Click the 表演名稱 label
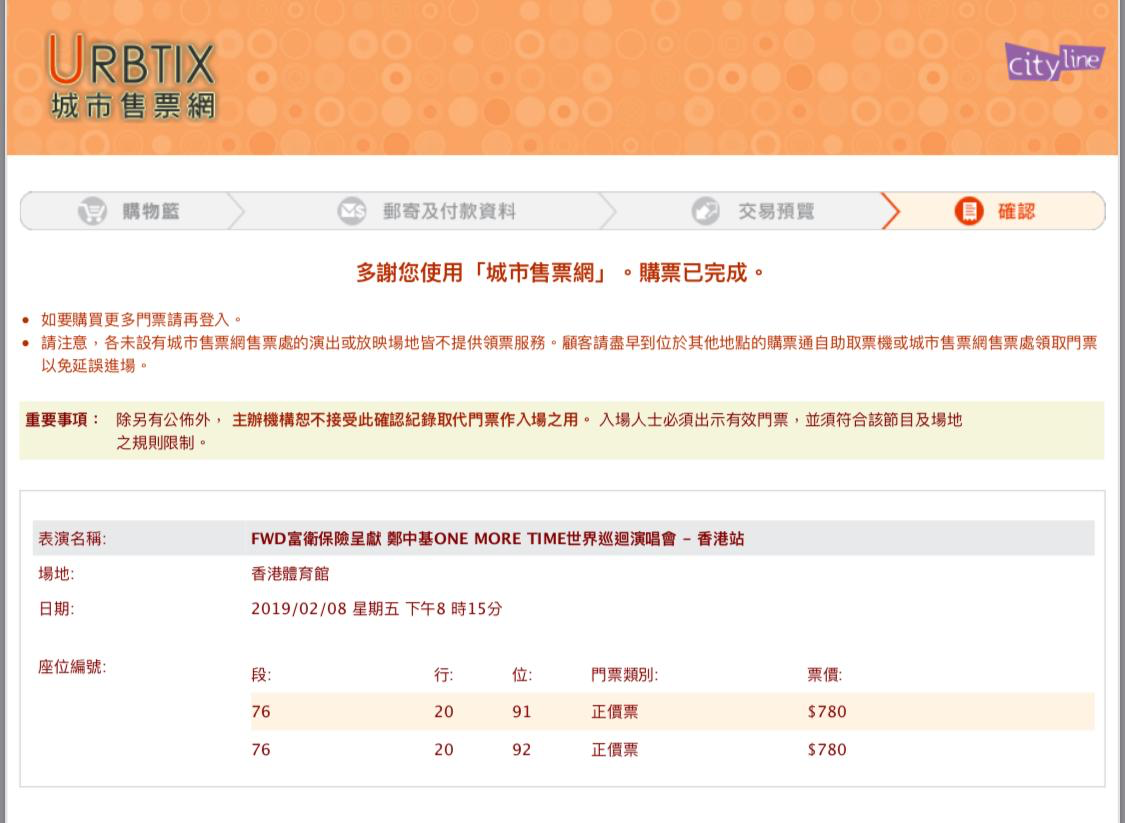Image resolution: width=1125 pixels, height=823 pixels. point(72,539)
